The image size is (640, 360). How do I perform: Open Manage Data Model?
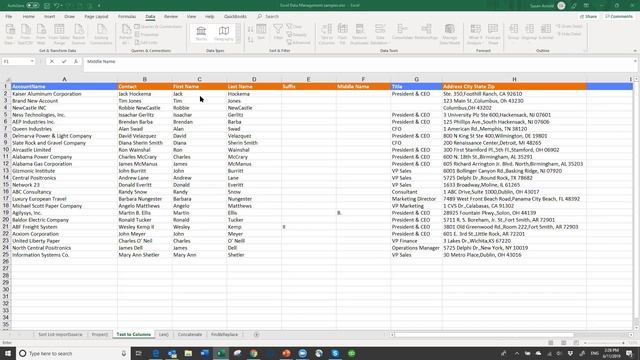(450, 34)
